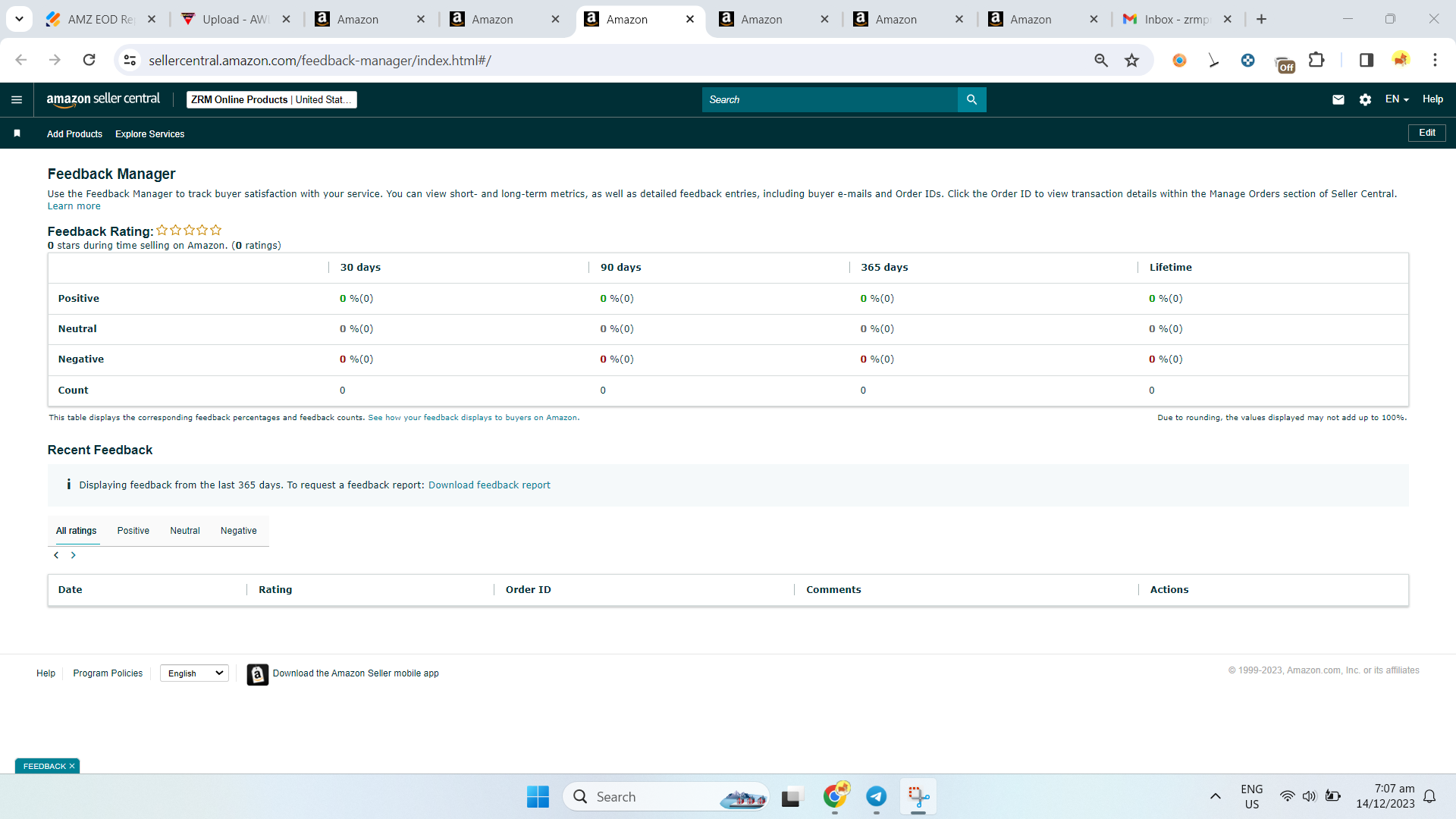The image size is (1456, 819).
Task: Go to next feedback page arrow
Action: click(74, 555)
